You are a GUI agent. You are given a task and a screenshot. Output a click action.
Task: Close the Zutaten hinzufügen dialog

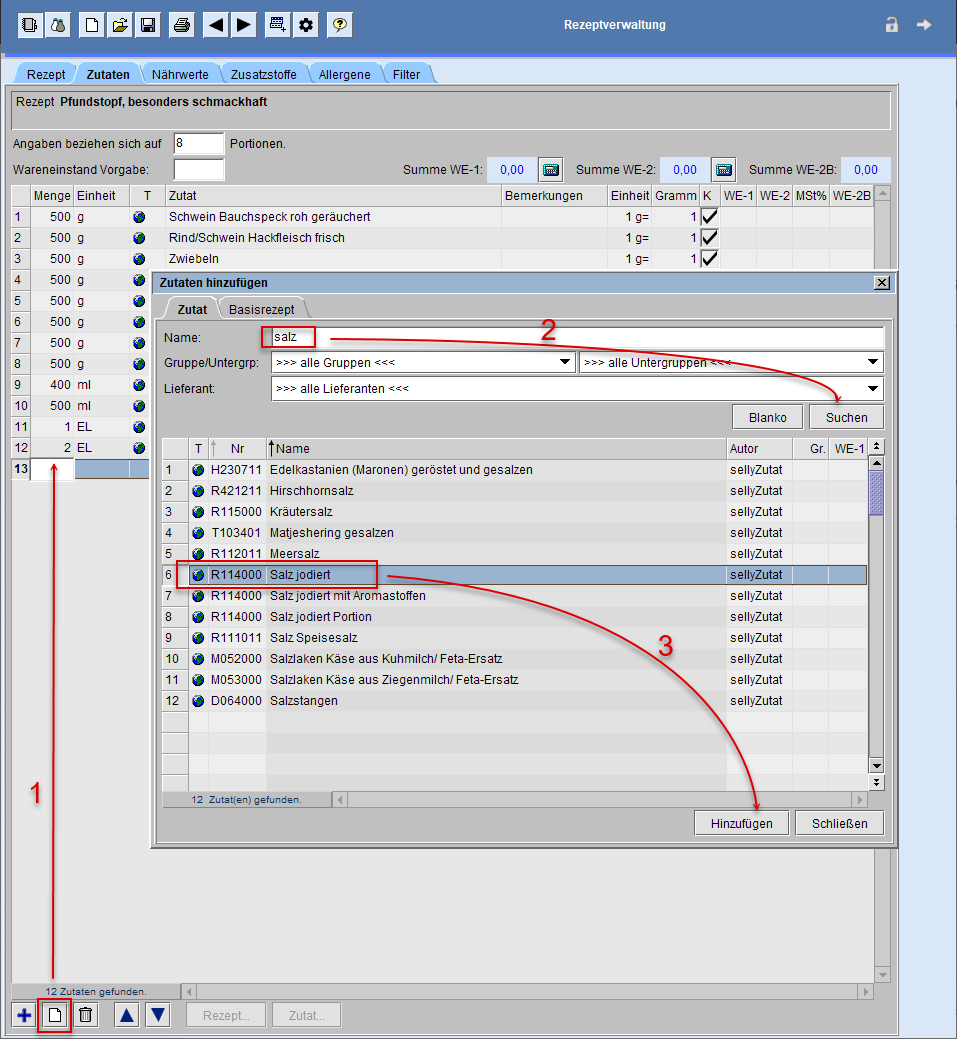coord(882,283)
